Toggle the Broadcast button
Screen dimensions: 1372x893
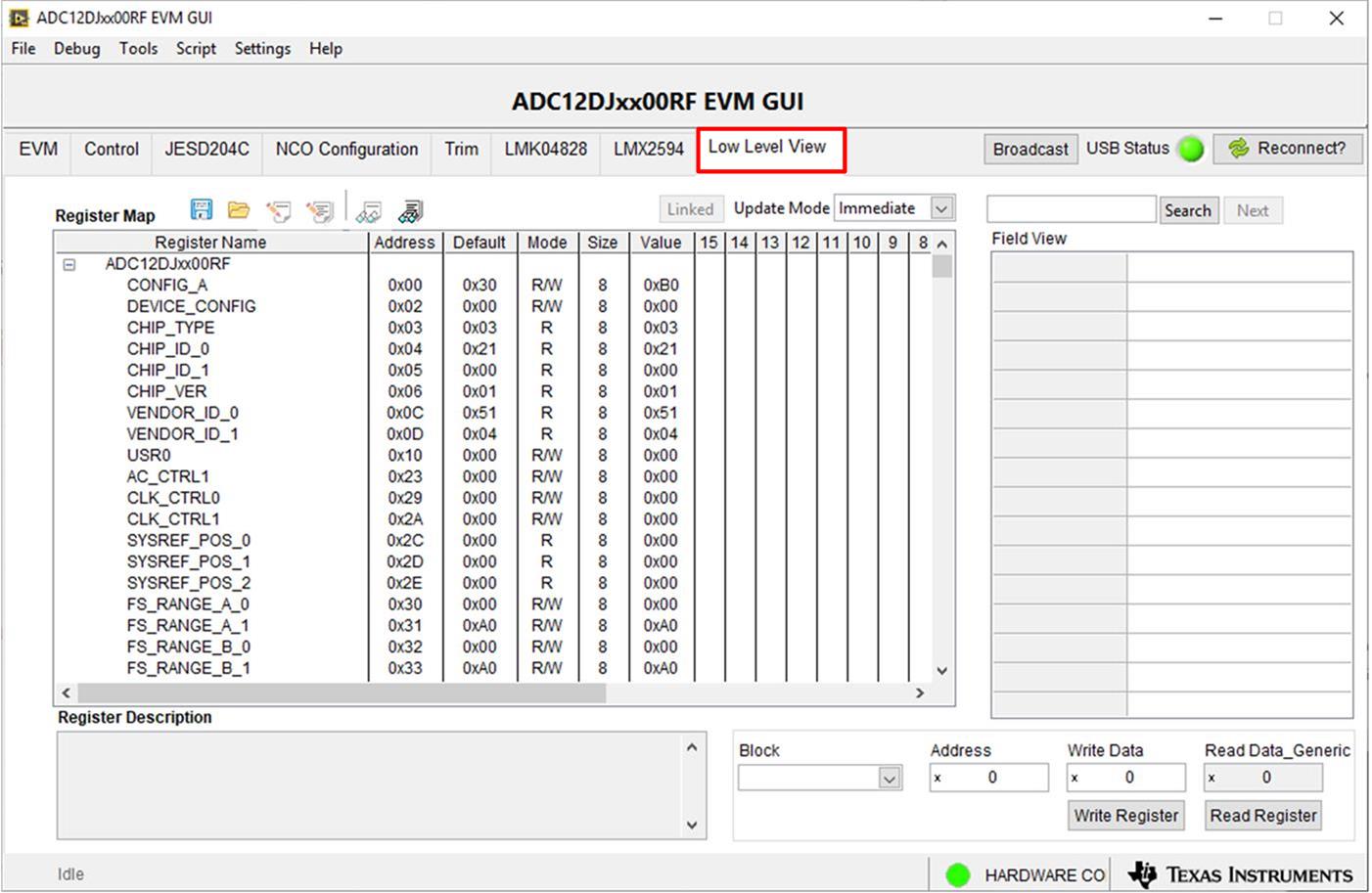coord(1029,150)
